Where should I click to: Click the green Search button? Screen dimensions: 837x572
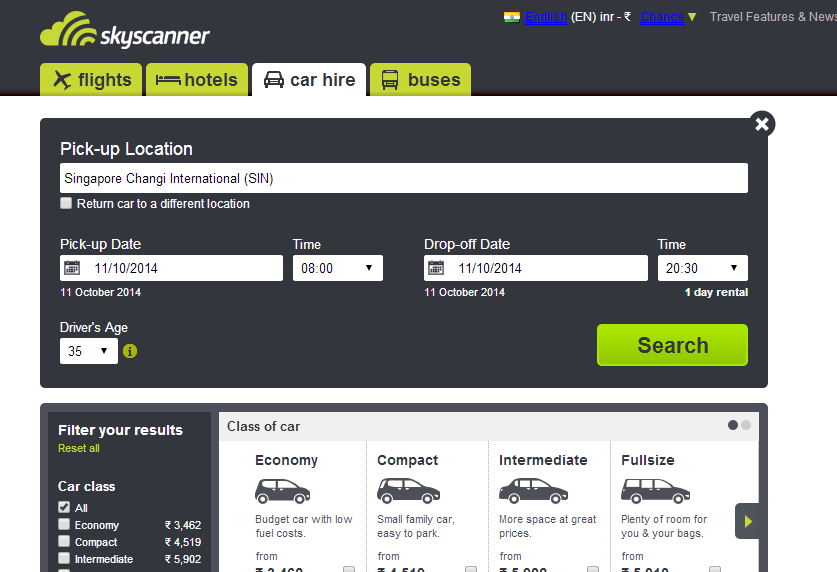[672, 345]
